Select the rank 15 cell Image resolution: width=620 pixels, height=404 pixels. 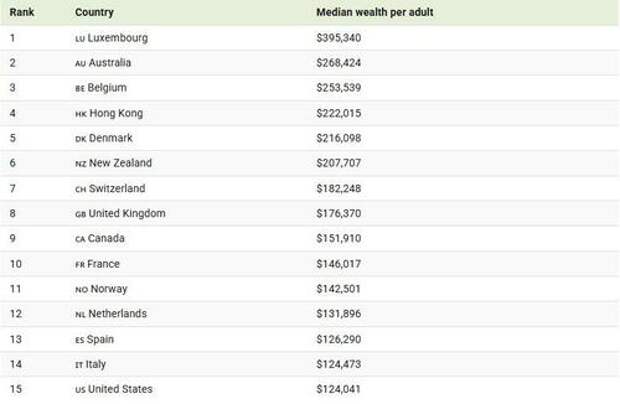pyautogui.click(x=14, y=389)
